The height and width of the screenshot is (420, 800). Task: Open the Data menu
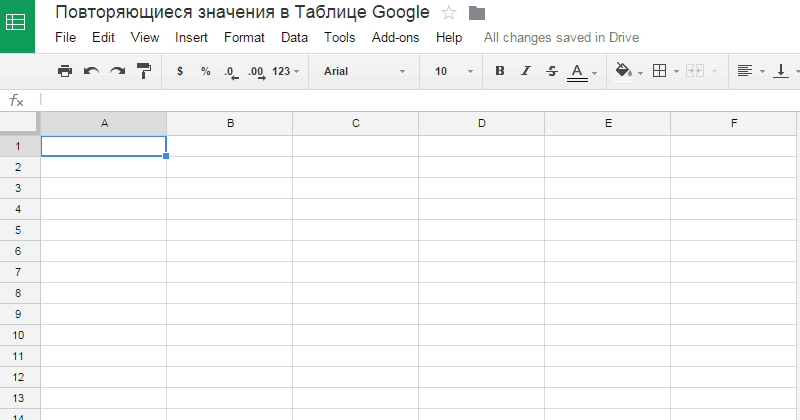(294, 38)
